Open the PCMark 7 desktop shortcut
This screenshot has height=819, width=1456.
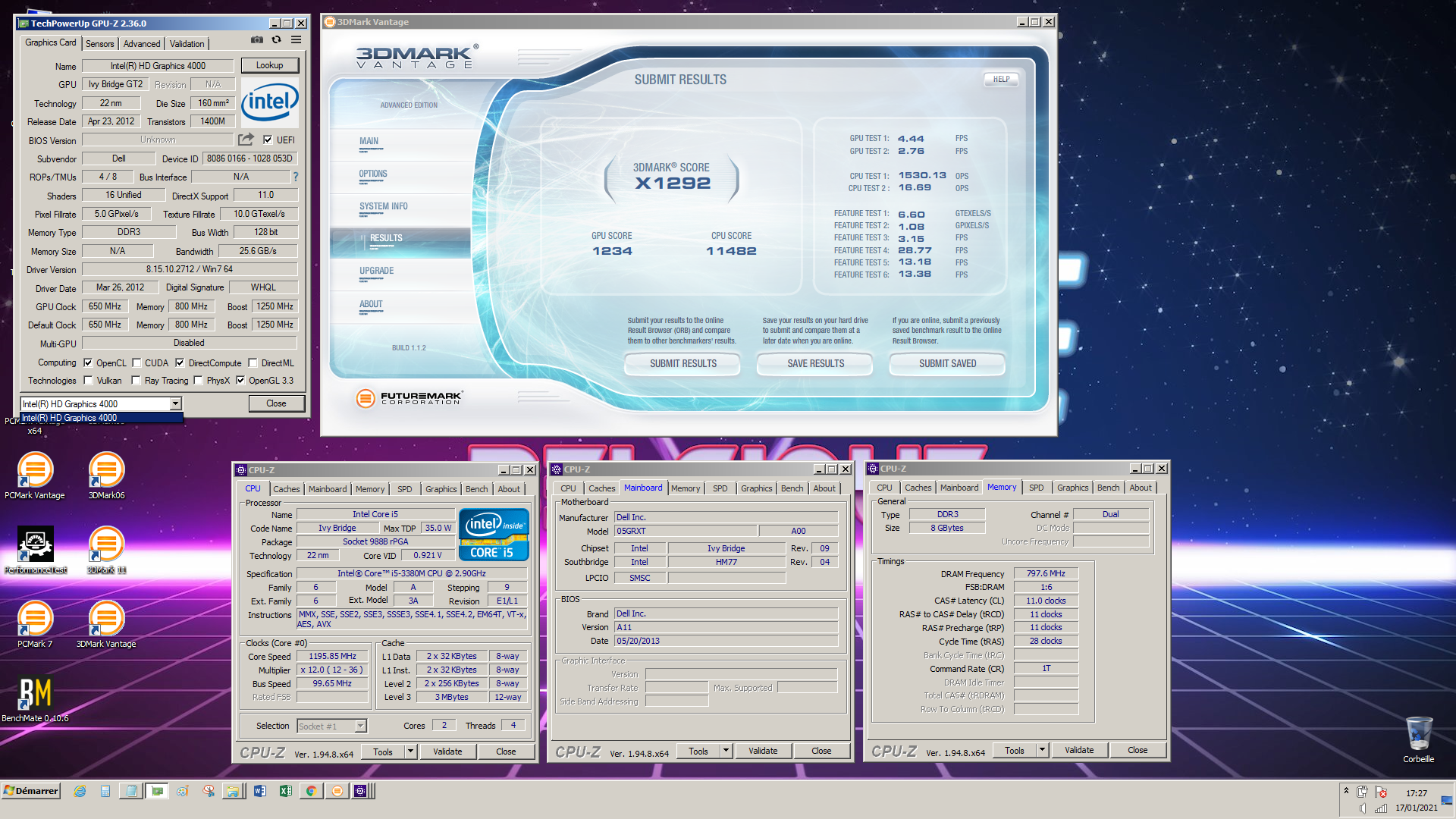35,624
